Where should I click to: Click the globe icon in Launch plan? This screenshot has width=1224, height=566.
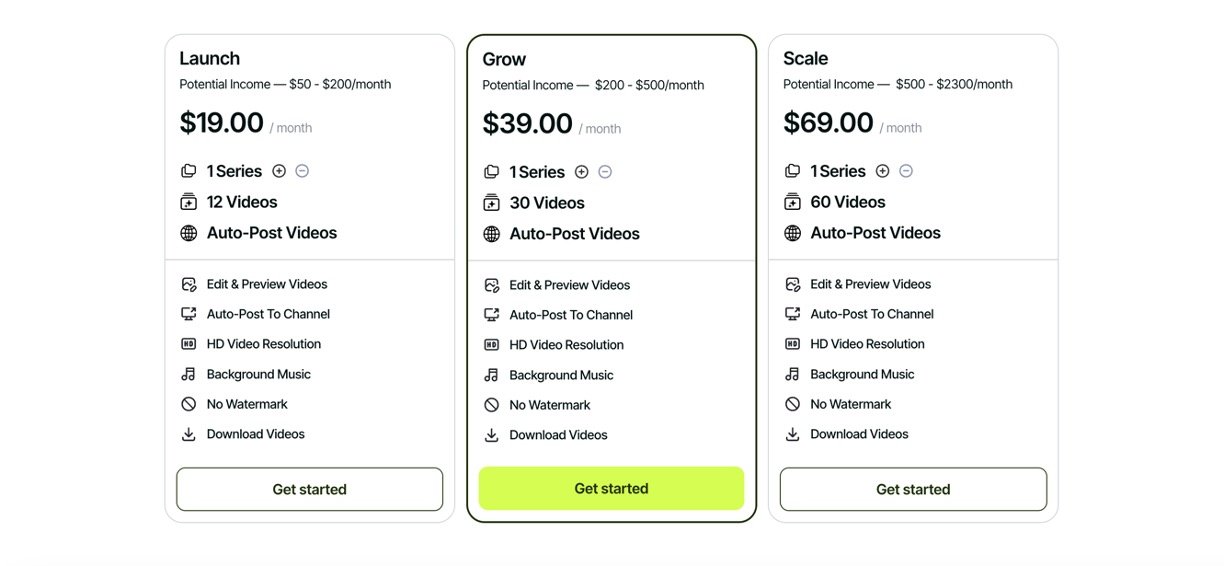(189, 233)
